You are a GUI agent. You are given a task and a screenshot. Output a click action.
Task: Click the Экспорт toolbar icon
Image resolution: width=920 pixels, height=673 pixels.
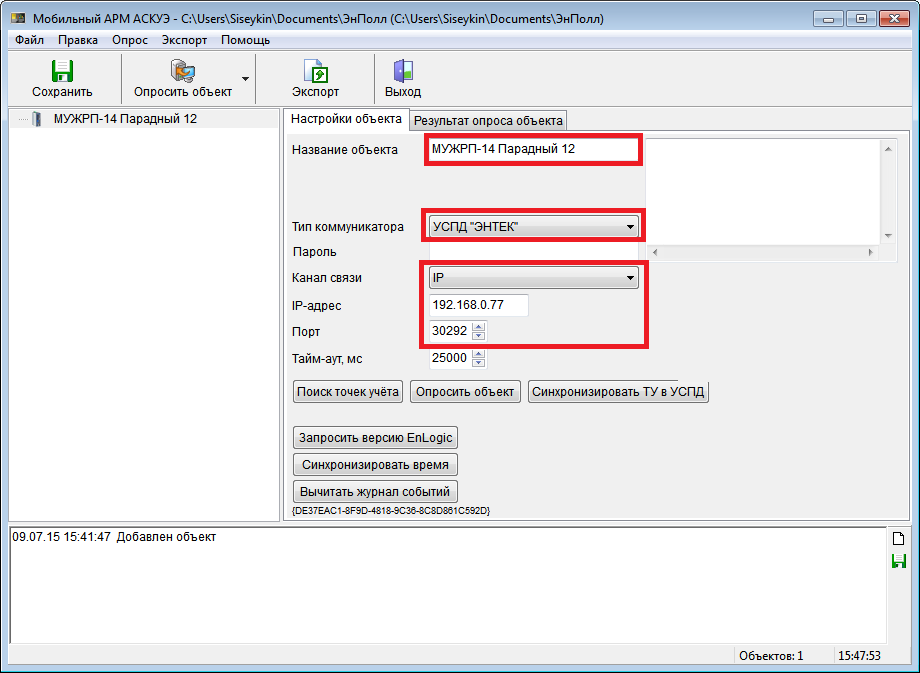coord(315,71)
